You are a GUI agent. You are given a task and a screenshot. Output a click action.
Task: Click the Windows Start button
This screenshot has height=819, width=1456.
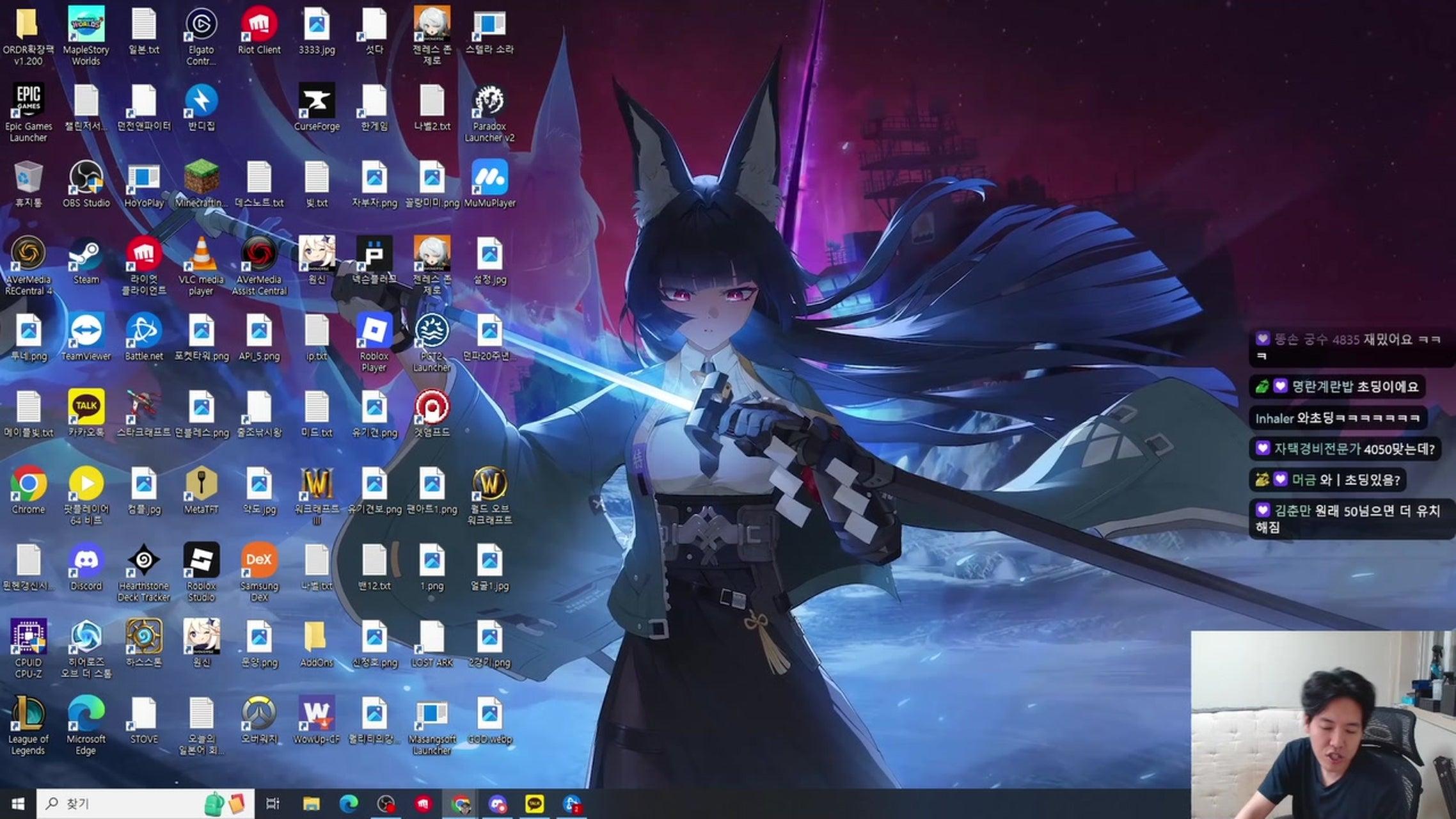[x=18, y=804]
